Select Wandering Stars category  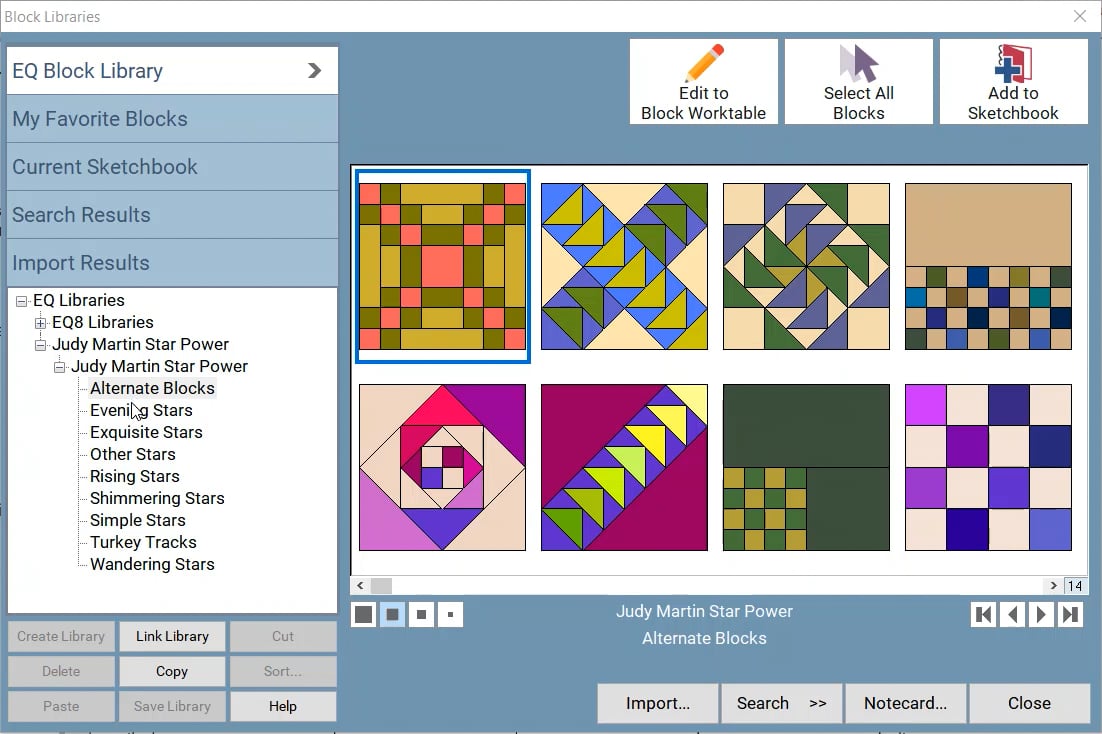(x=152, y=565)
